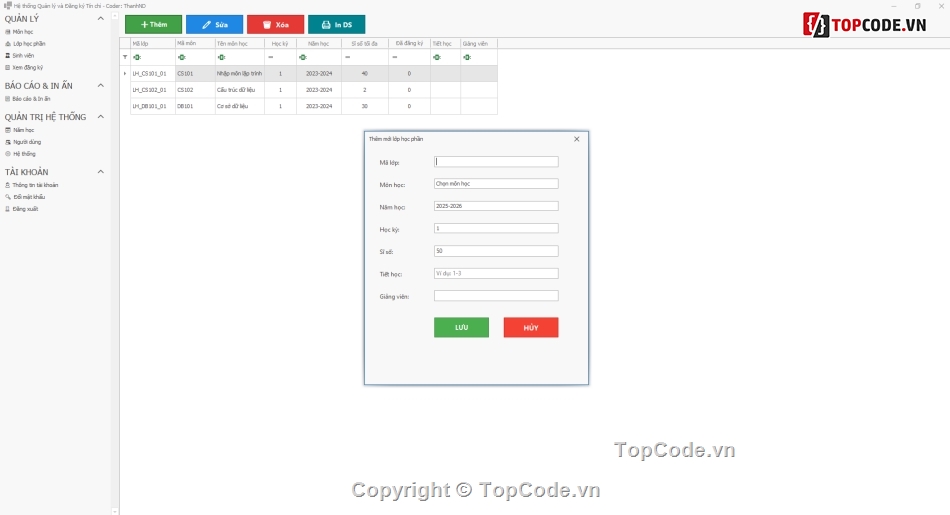Open the Năm học 2025-2026 combo box

pos(496,206)
